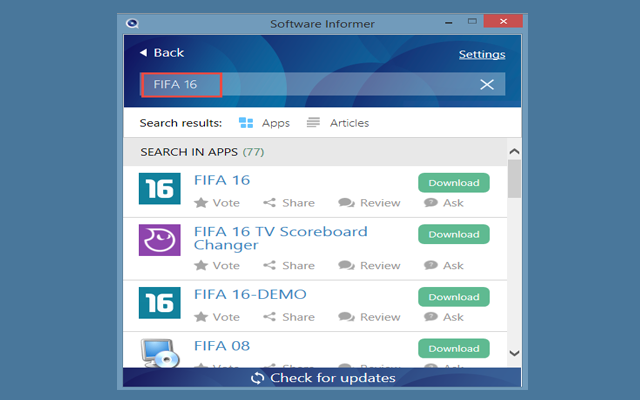
Task: Download FIFA 16-DEMO
Action: (x=453, y=297)
